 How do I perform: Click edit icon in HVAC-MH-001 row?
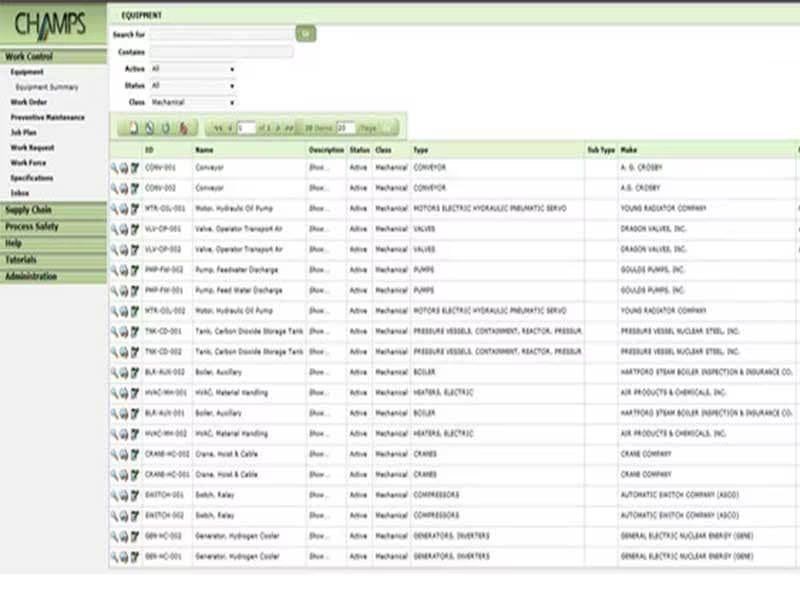click(x=135, y=393)
